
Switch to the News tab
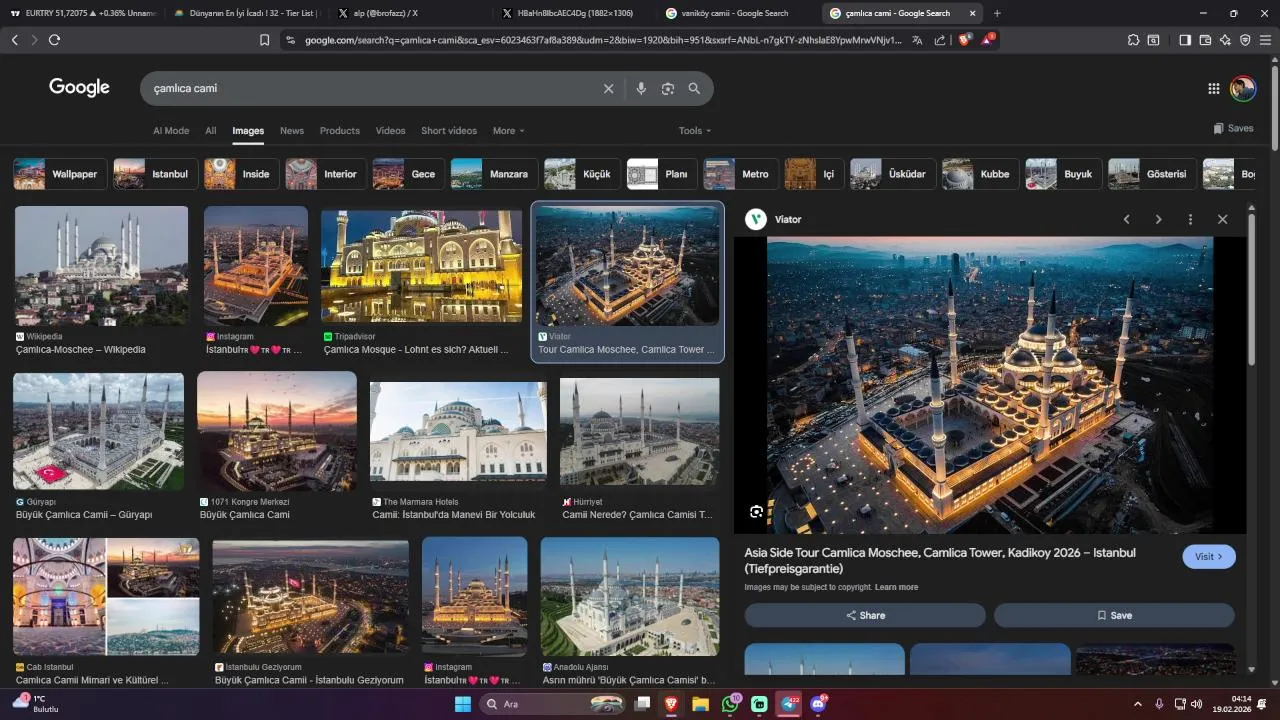292,131
